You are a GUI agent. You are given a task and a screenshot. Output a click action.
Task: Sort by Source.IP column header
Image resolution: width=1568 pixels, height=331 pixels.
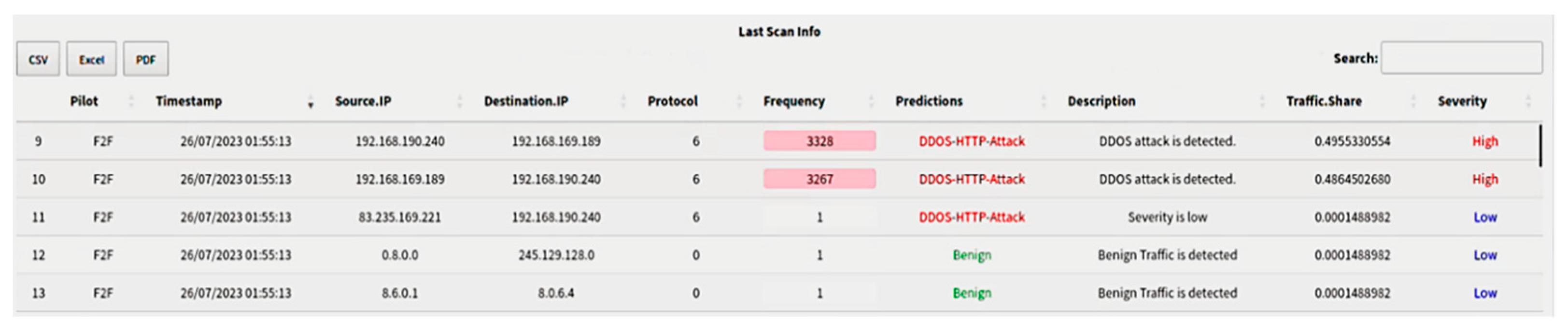click(363, 101)
